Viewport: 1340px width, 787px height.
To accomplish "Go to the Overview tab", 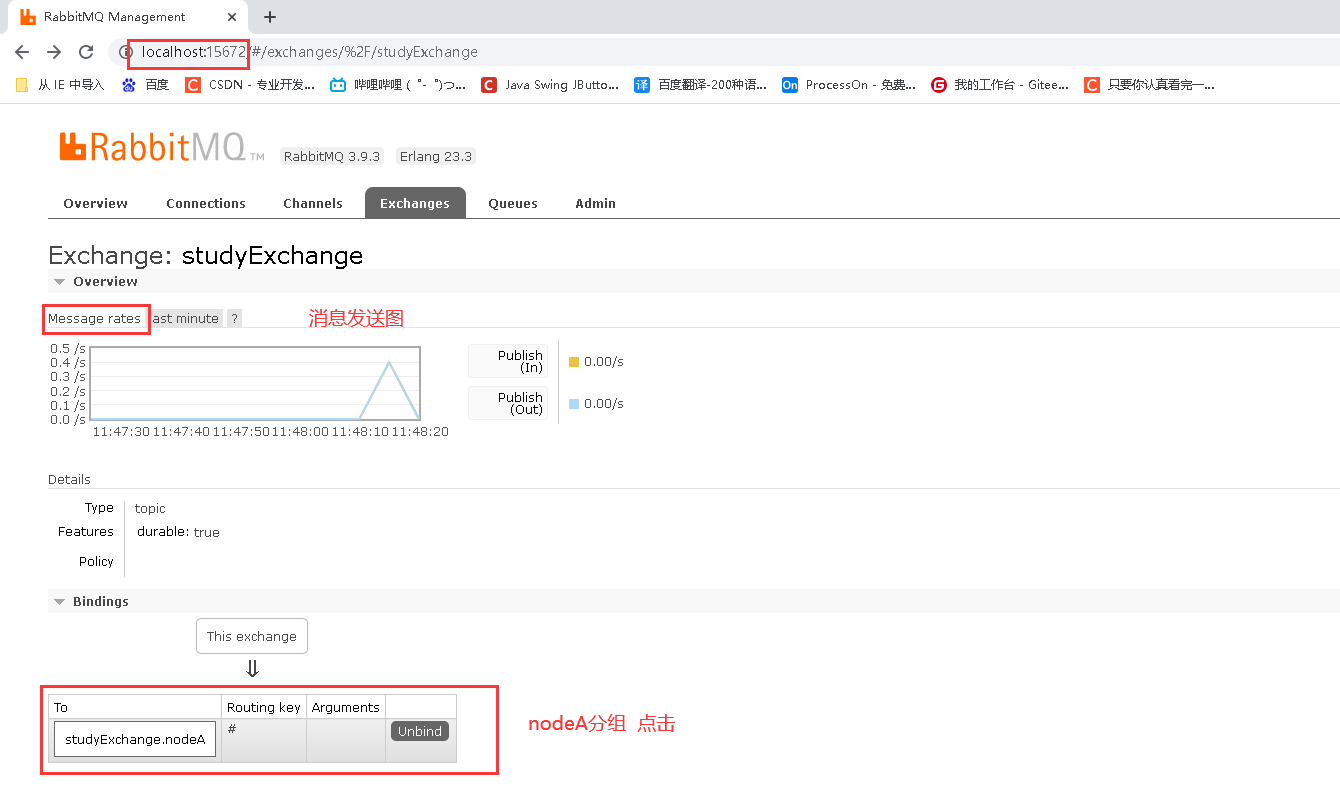I will 95,203.
